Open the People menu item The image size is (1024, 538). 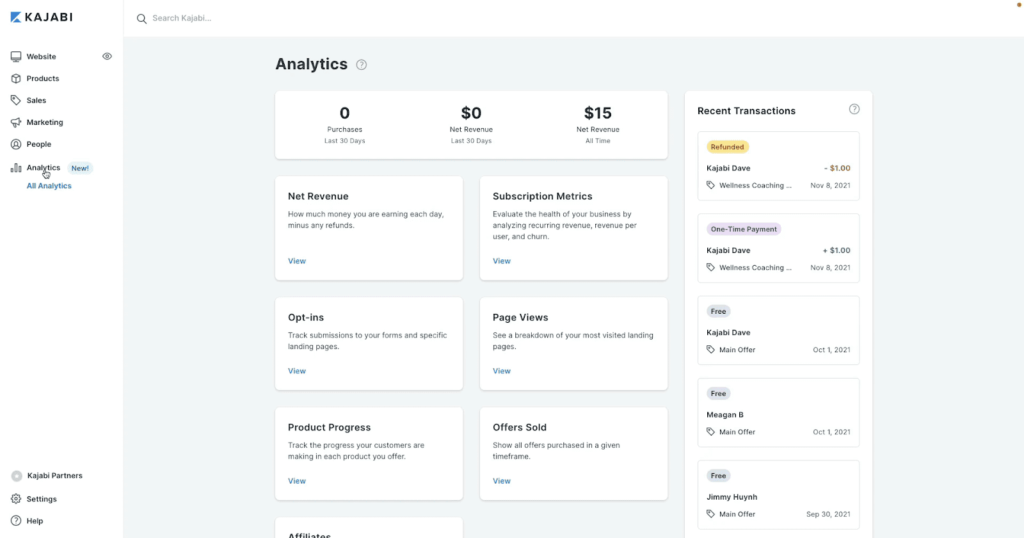pyautogui.click(x=39, y=144)
